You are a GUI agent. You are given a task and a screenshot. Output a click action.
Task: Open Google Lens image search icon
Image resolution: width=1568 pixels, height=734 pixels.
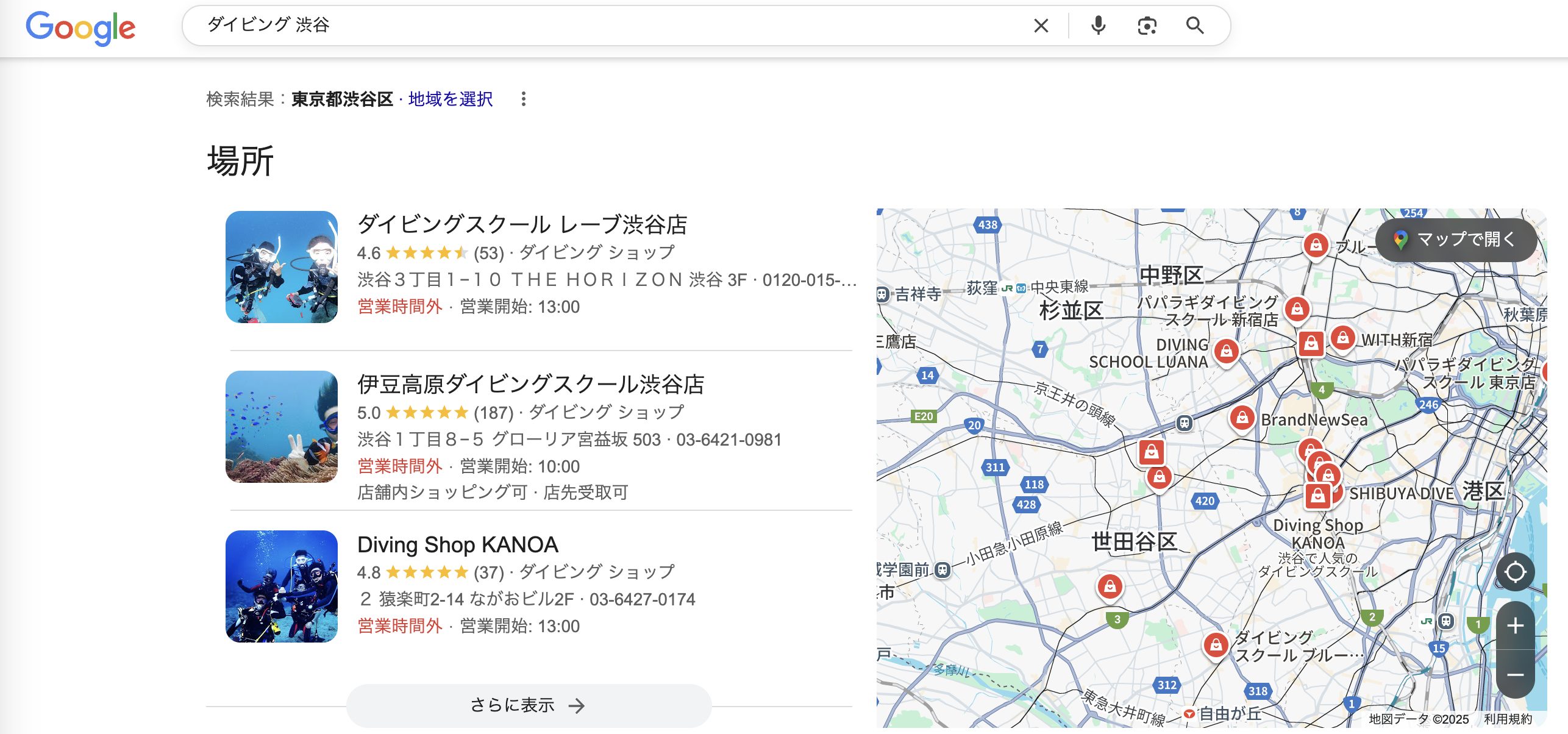tap(1147, 26)
